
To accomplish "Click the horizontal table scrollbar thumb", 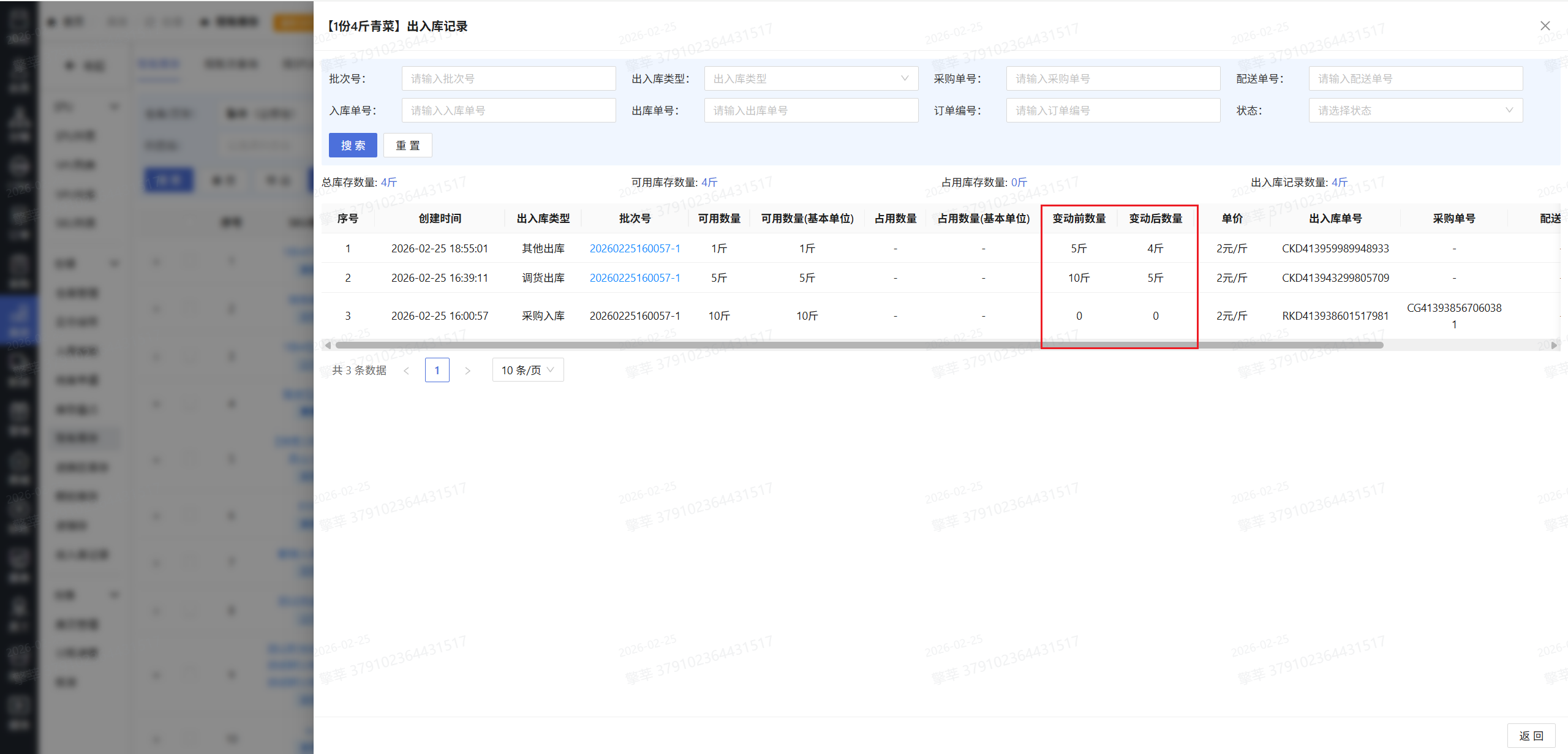I will pyautogui.click(x=858, y=345).
